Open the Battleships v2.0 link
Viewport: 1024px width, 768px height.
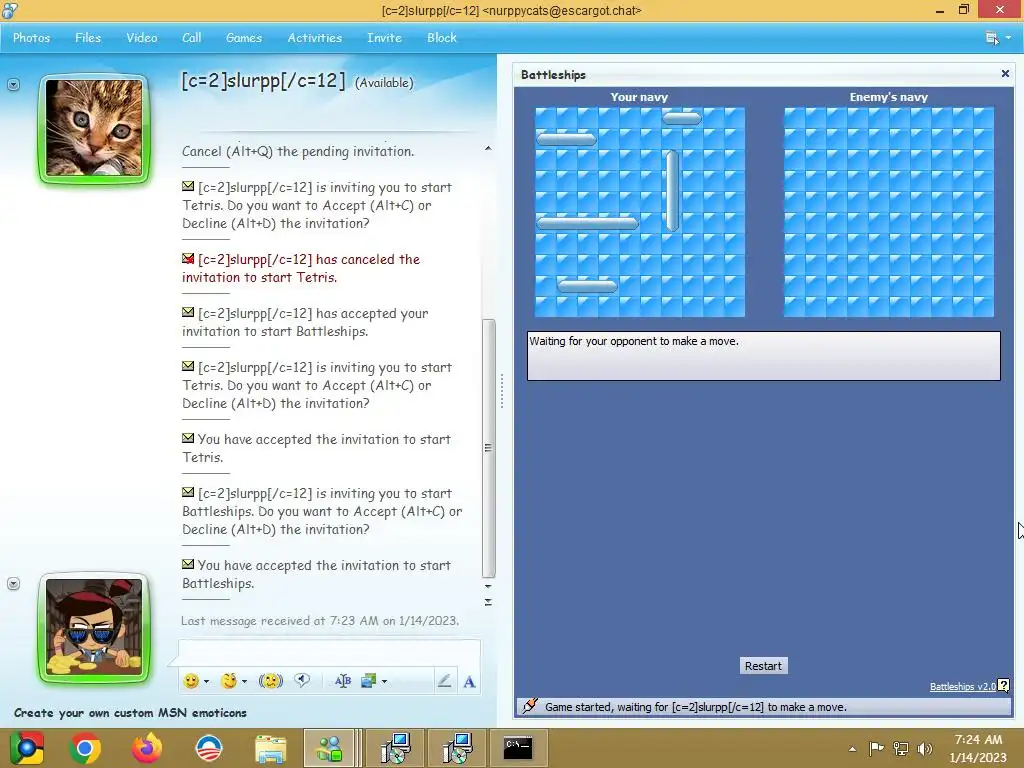coord(963,686)
